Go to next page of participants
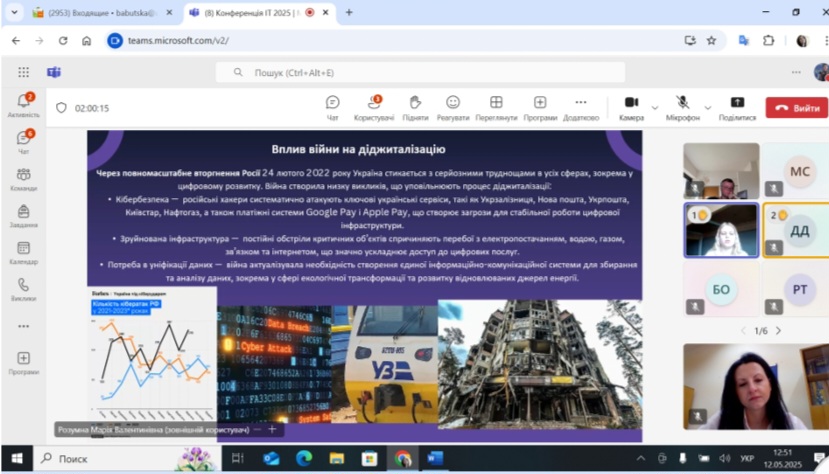The width and height of the screenshot is (829, 474). 778,331
